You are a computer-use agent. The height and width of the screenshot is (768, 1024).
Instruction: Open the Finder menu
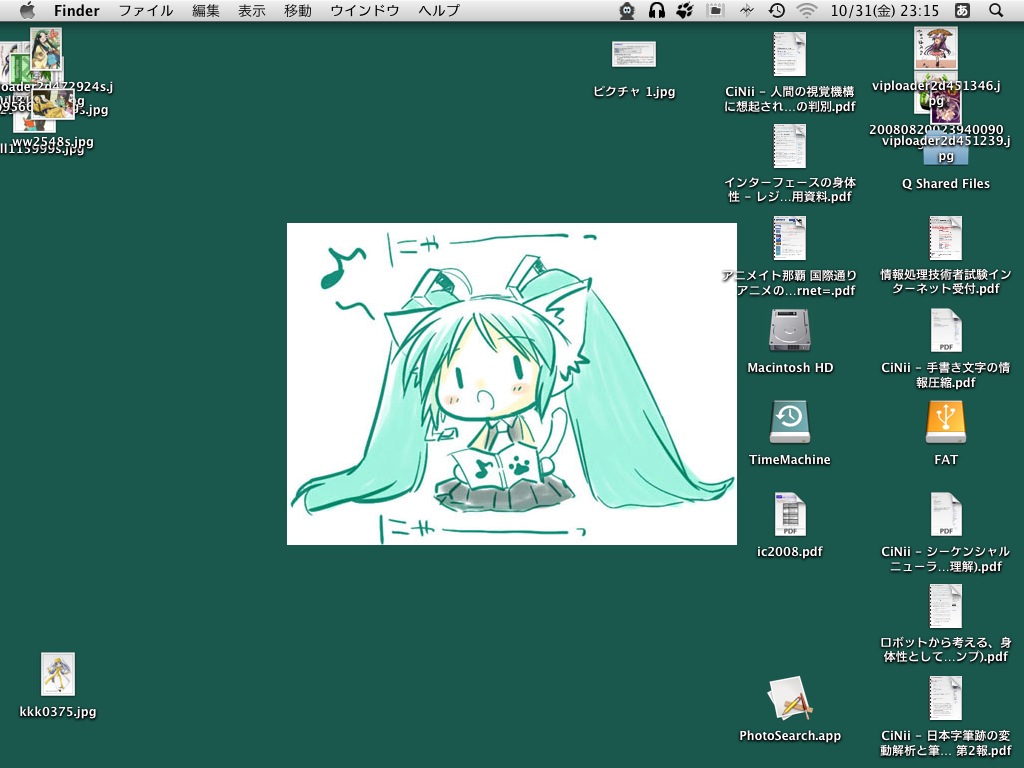(76, 10)
